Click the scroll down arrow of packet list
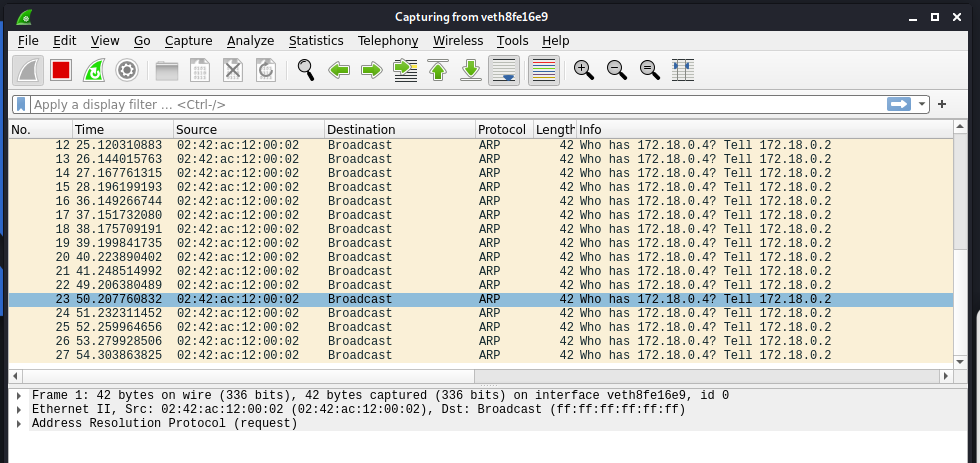 click(961, 362)
